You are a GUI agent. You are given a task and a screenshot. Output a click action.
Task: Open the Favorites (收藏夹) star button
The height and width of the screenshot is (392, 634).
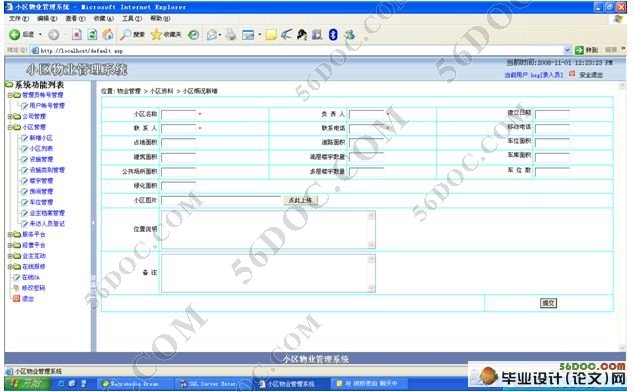166,35
